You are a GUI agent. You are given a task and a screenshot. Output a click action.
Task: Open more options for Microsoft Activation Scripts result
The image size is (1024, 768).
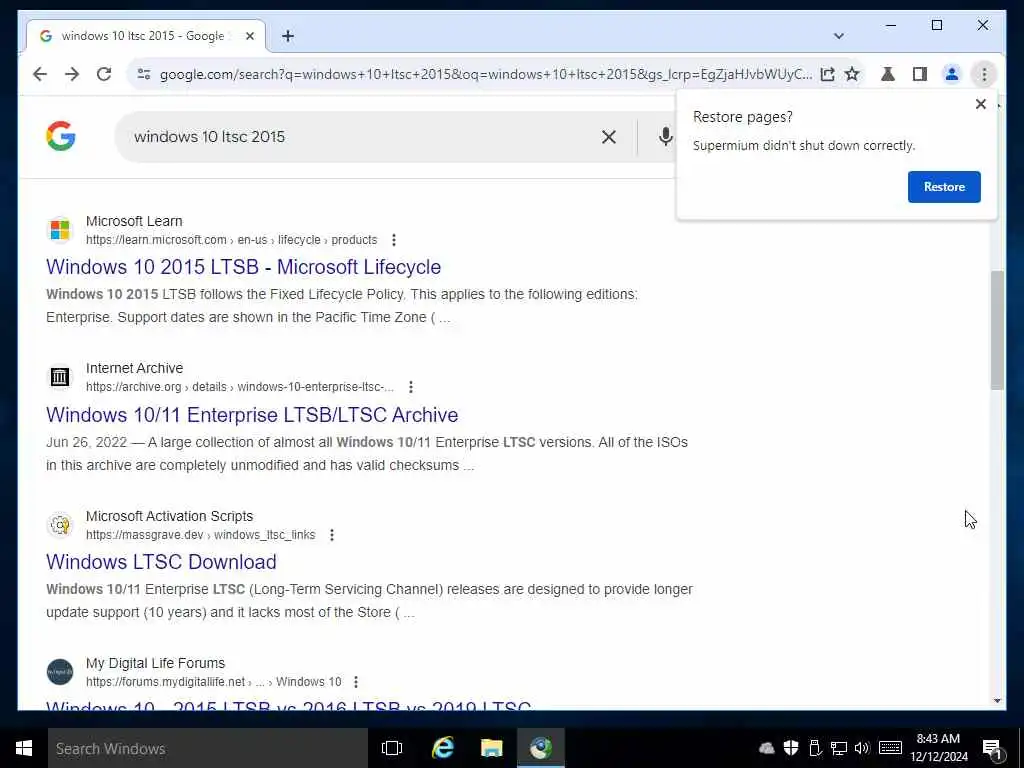pos(332,535)
